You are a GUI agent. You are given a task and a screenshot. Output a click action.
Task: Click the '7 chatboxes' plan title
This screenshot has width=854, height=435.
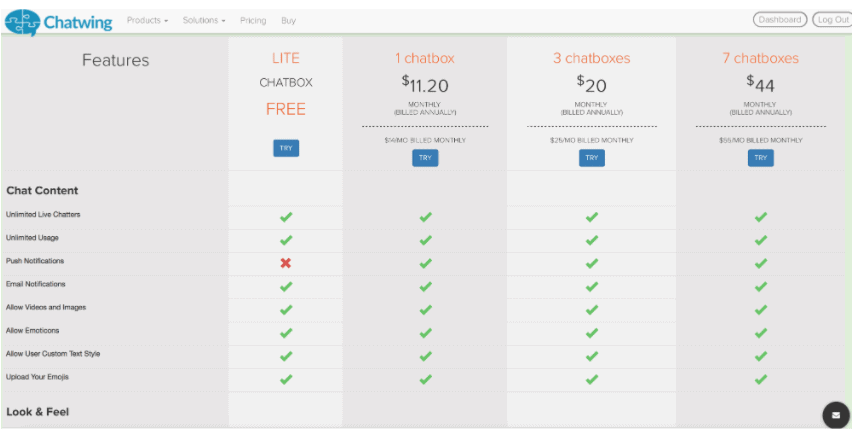click(x=760, y=58)
